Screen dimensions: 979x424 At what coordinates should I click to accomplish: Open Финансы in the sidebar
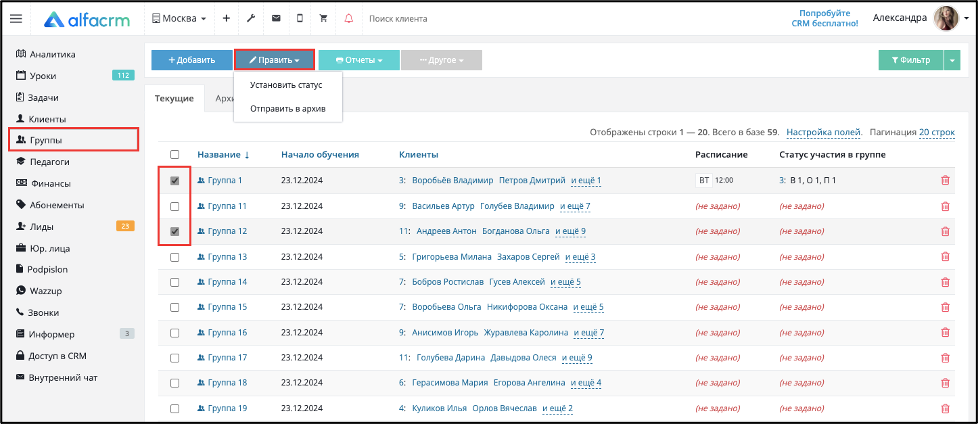42,184
